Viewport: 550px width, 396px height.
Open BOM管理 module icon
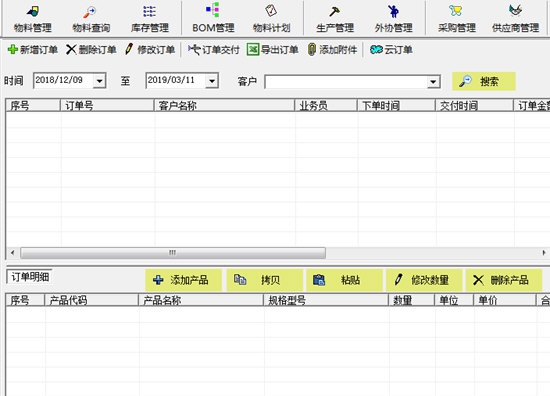(x=213, y=10)
